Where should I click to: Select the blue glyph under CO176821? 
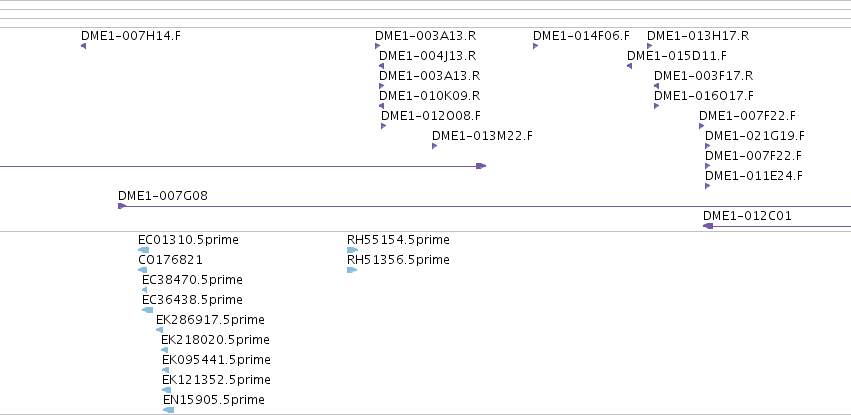pos(143,270)
